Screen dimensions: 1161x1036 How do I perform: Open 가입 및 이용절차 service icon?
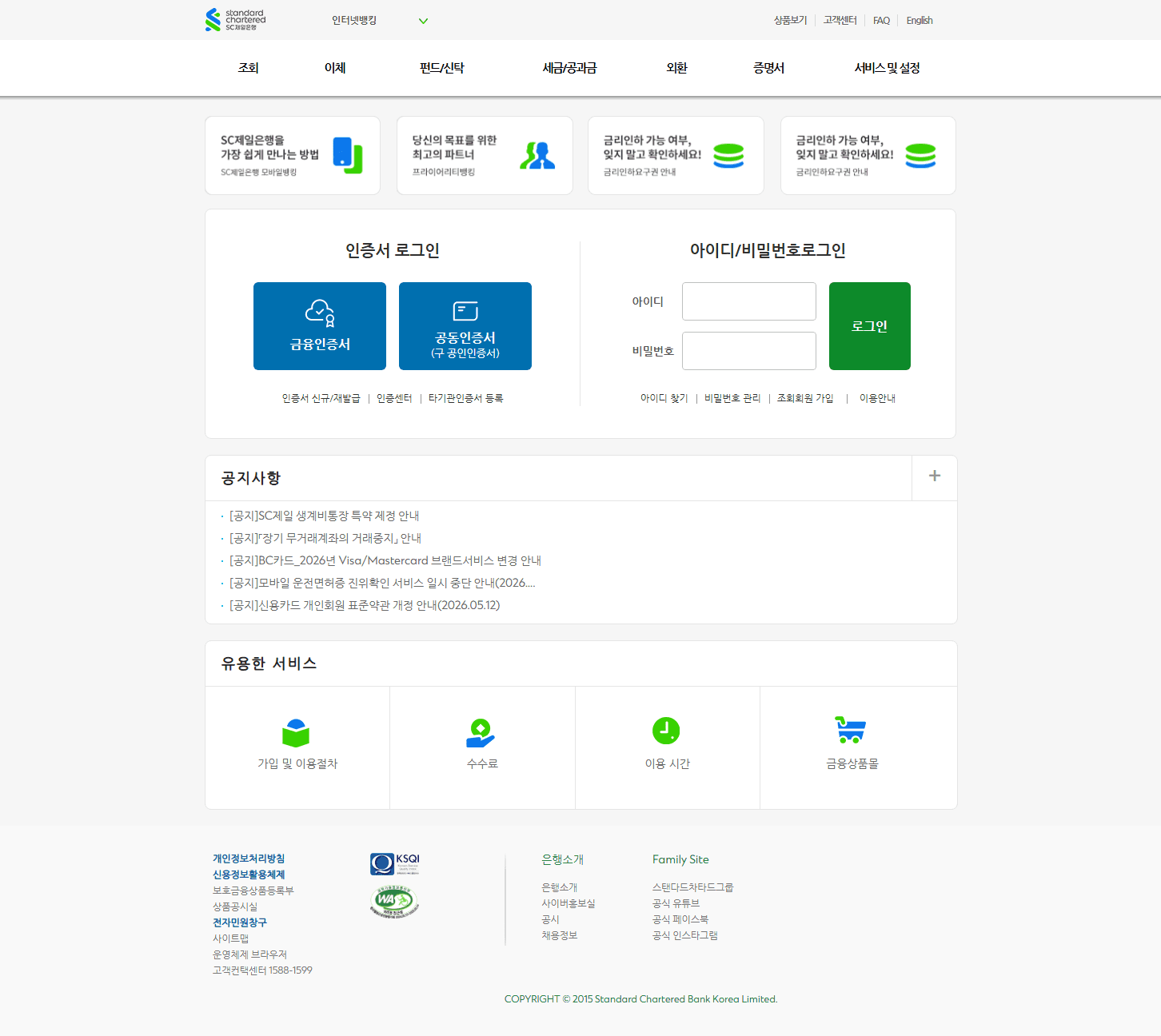point(297,731)
